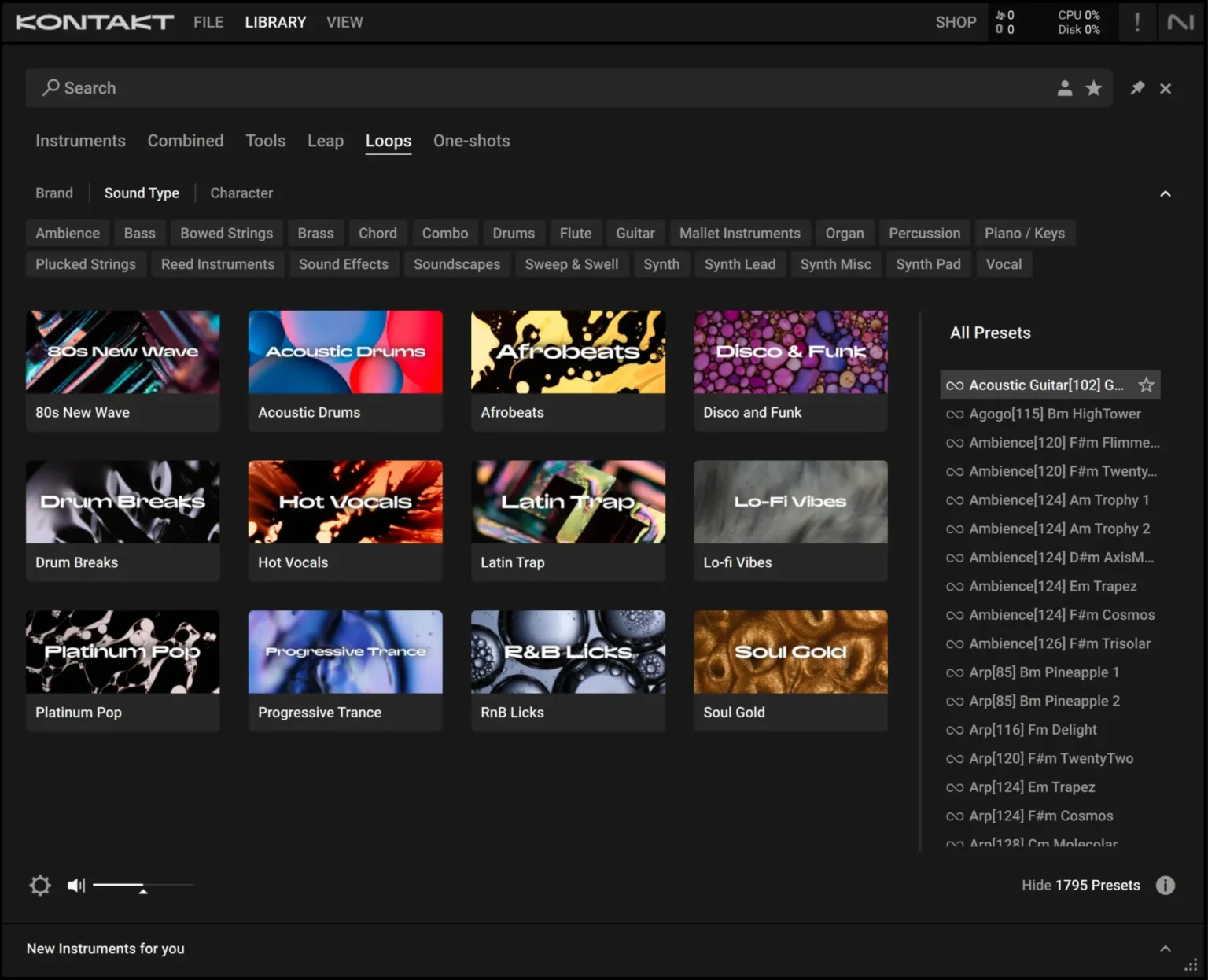This screenshot has height=980, width=1208.
Task: Favorite the Acoustic Guitar[102] preset star
Action: click(x=1146, y=385)
